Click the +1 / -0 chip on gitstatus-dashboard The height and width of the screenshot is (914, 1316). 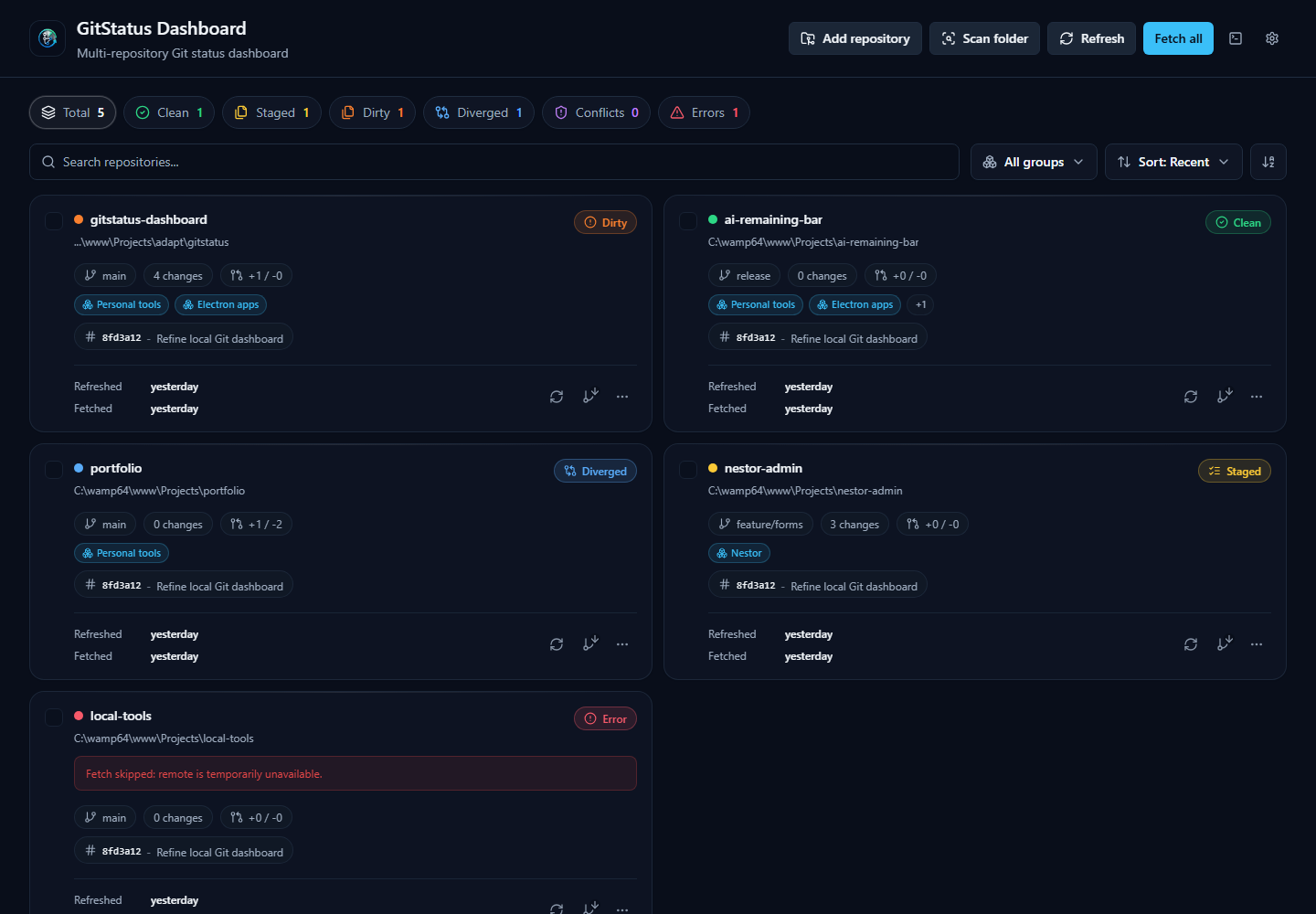point(257,275)
